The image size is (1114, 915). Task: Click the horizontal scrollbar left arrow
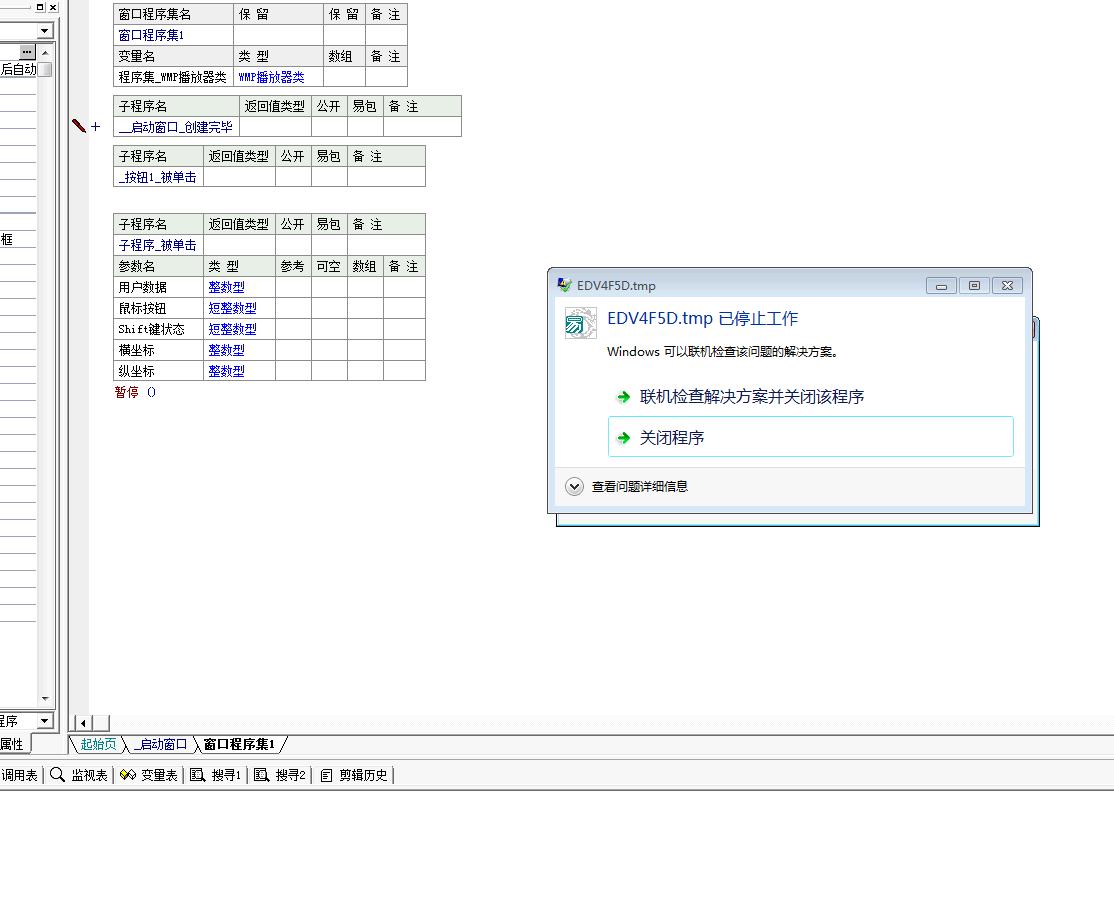pyautogui.click(x=83, y=723)
